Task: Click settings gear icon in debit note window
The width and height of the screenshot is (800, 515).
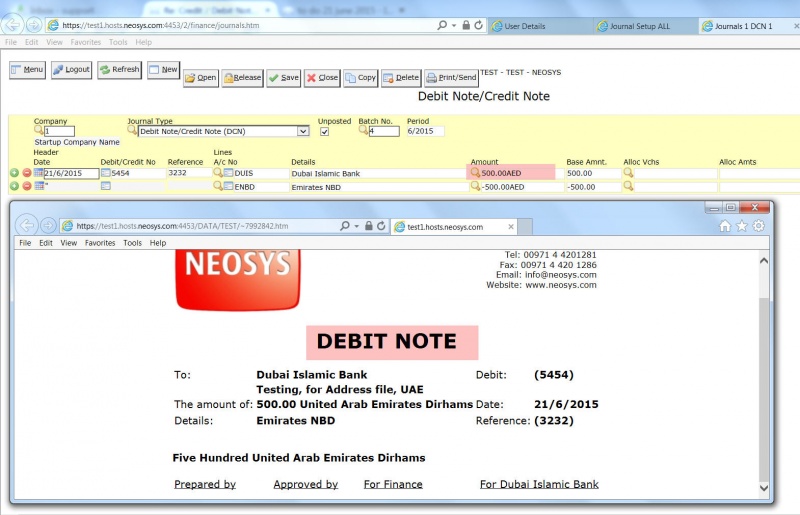Action: point(759,226)
